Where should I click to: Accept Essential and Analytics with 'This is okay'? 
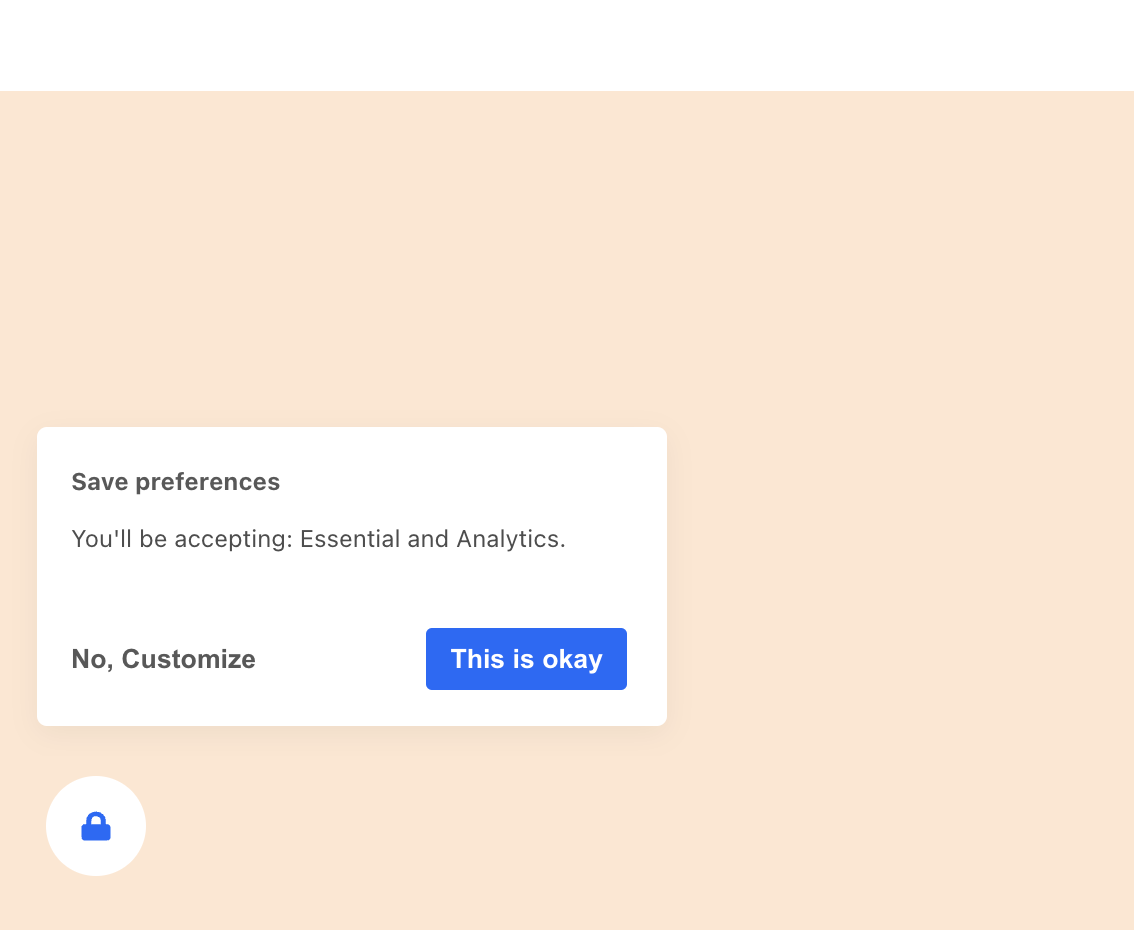pyautogui.click(x=526, y=659)
